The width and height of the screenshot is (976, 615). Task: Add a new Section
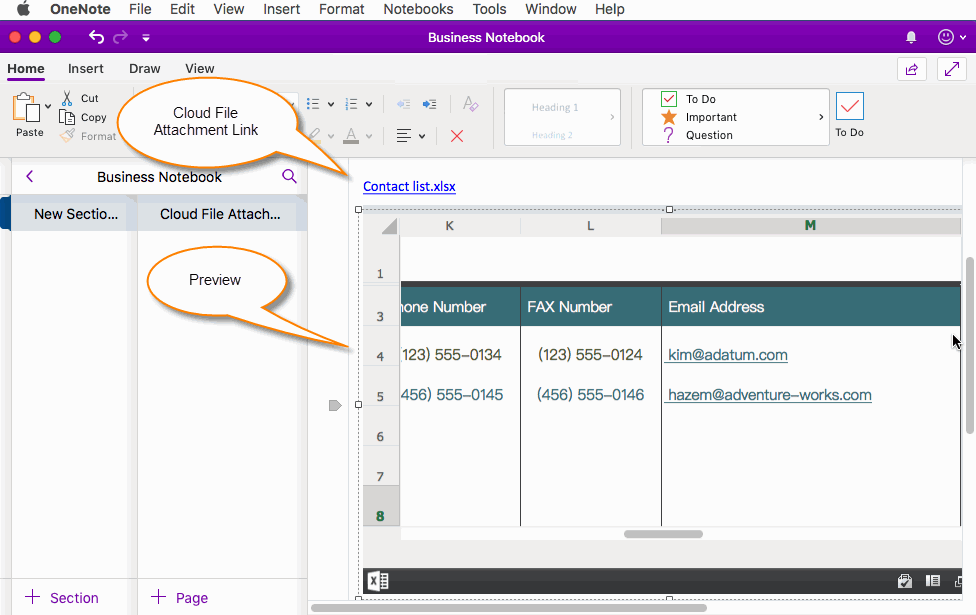click(62, 598)
